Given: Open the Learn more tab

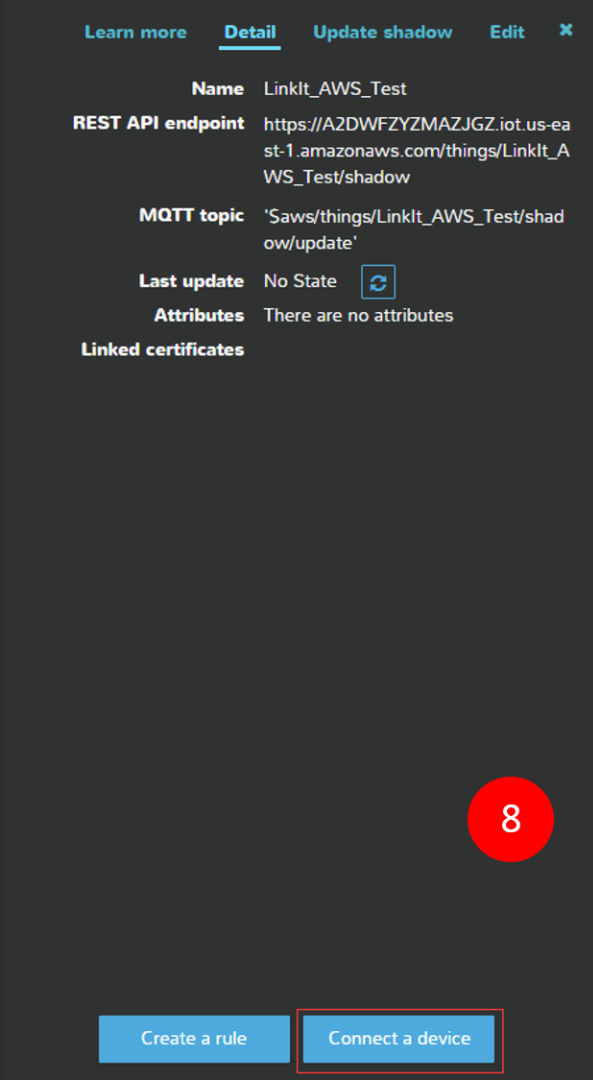Looking at the screenshot, I should (x=135, y=32).
